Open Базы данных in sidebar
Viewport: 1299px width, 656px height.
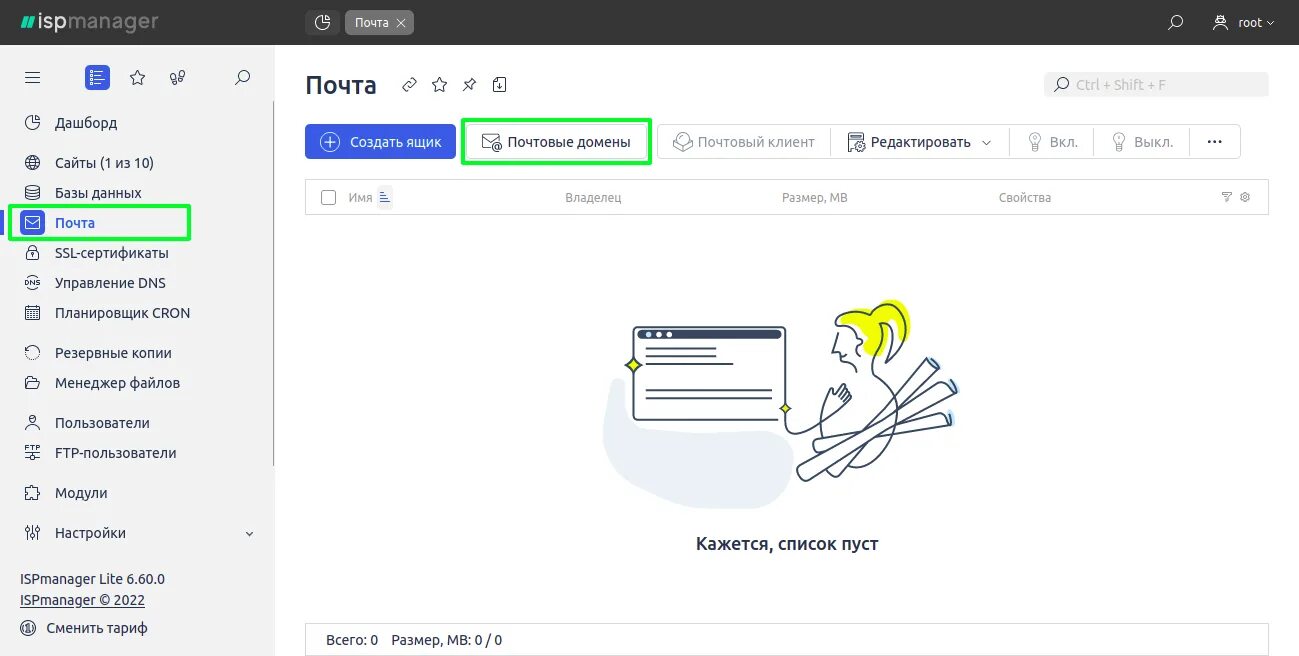(x=98, y=193)
